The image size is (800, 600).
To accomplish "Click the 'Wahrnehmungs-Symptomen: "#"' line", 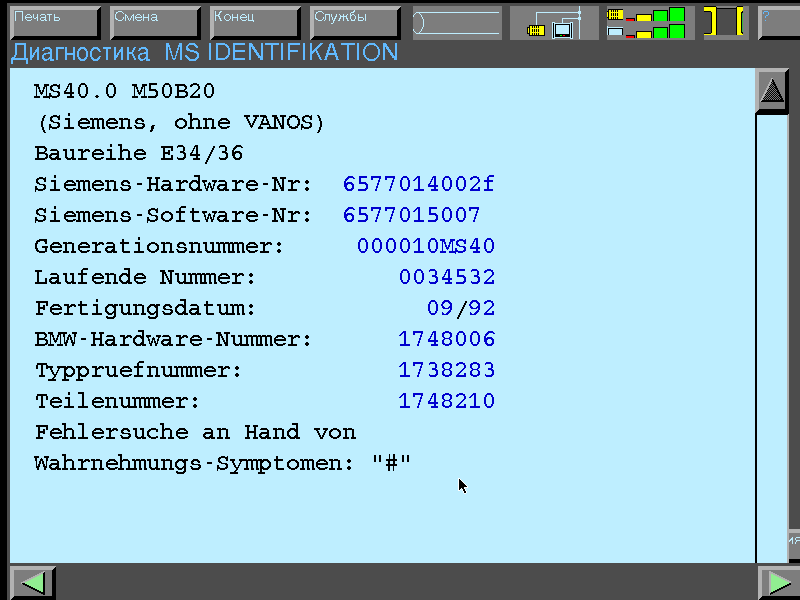I will [222, 464].
